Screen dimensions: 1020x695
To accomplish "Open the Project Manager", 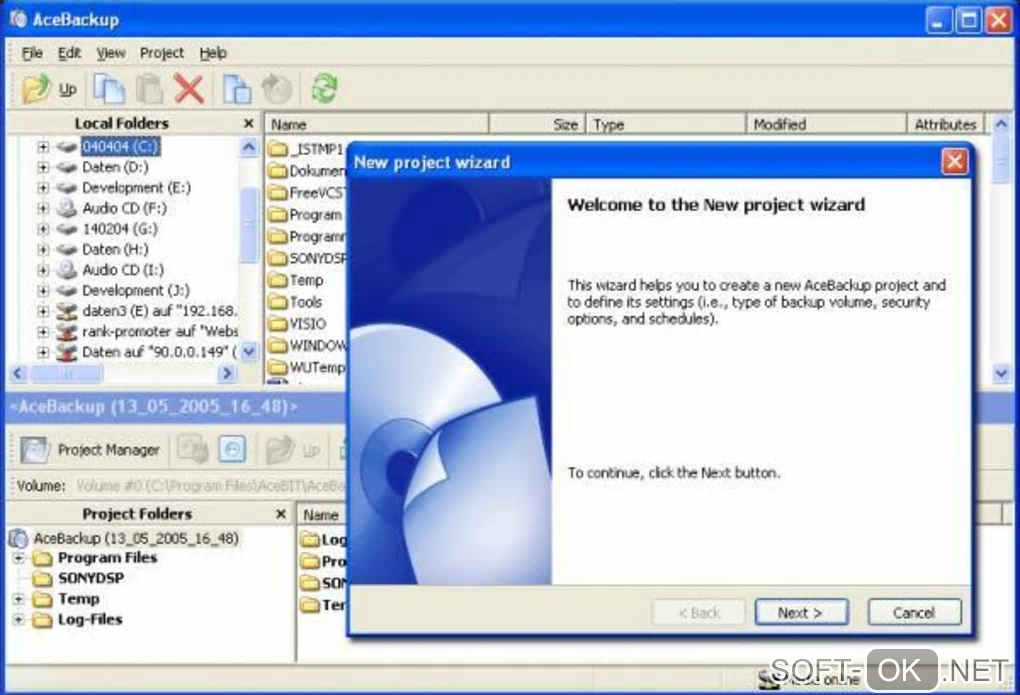I will point(90,450).
